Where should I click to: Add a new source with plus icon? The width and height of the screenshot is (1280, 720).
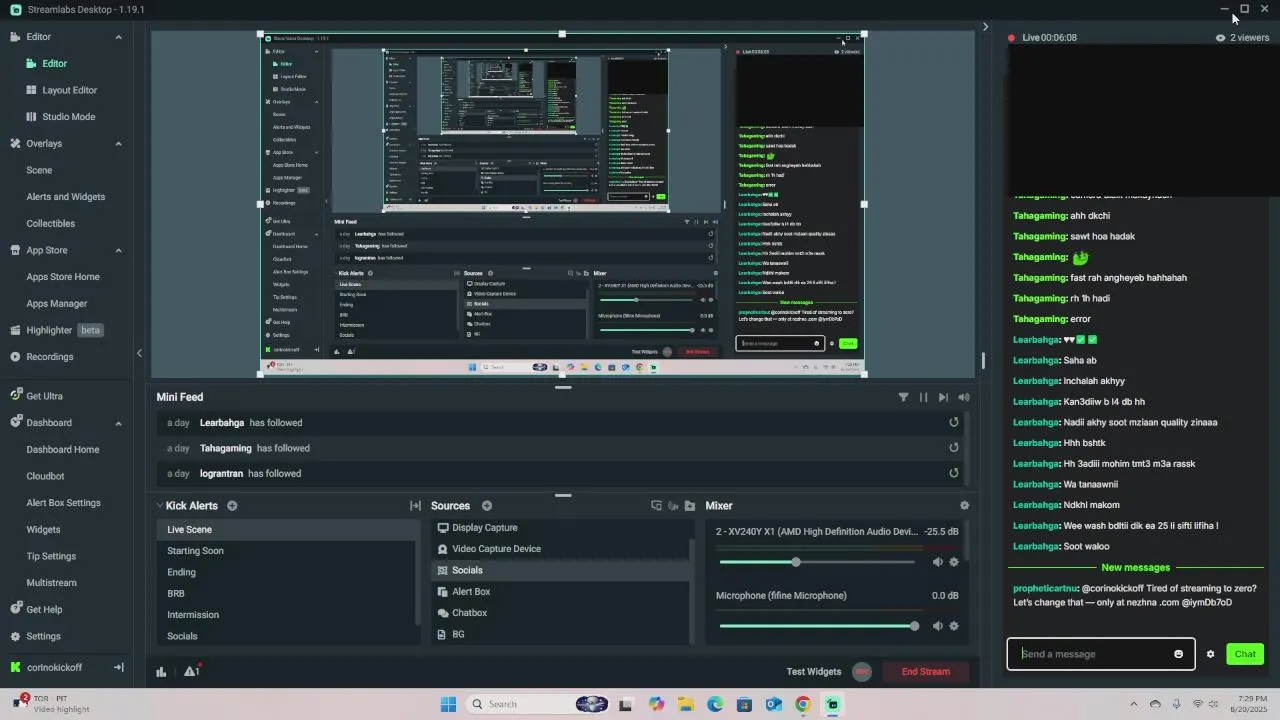[x=487, y=506]
